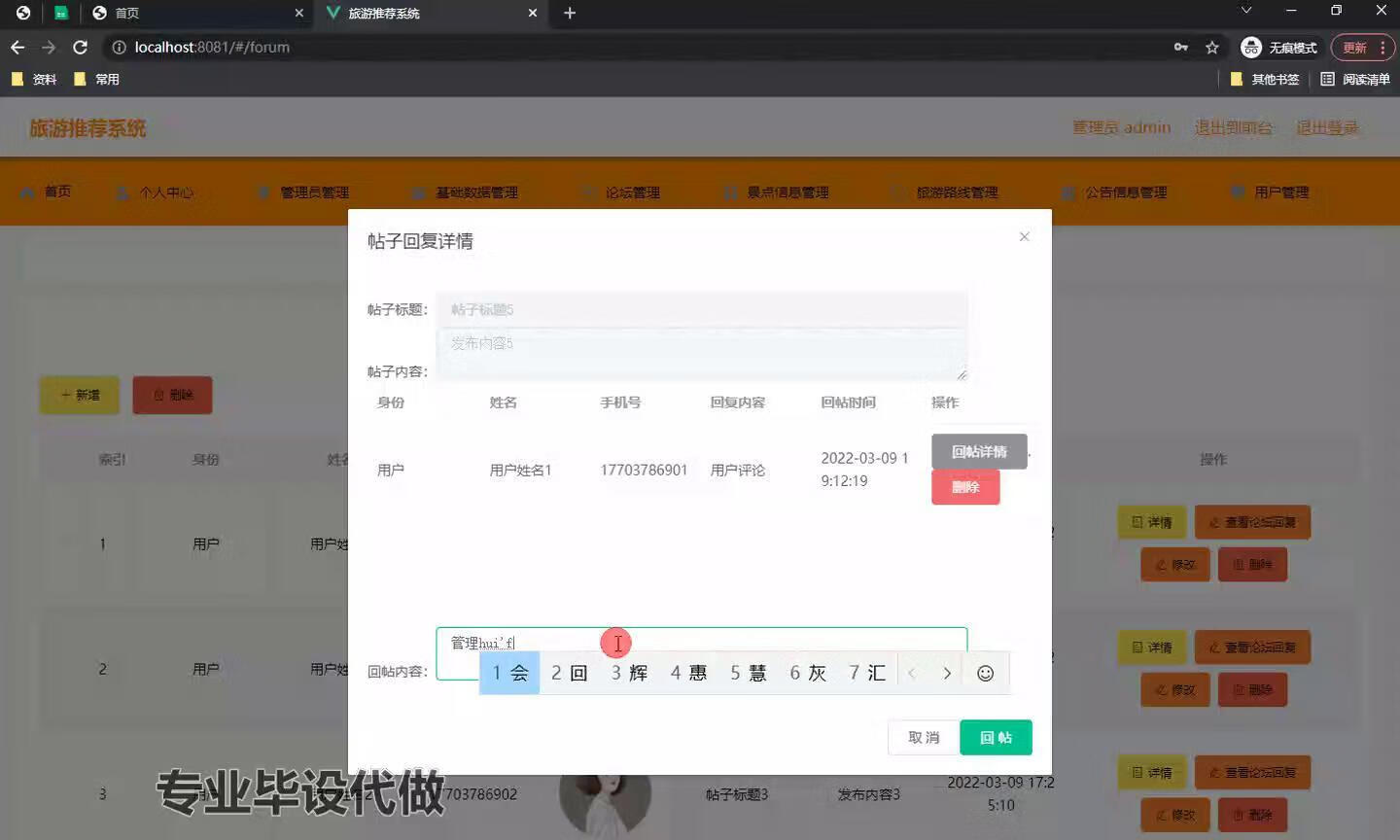Open the 个人中心 nav menu
This screenshot has height=840, width=1400.
[x=155, y=192]
